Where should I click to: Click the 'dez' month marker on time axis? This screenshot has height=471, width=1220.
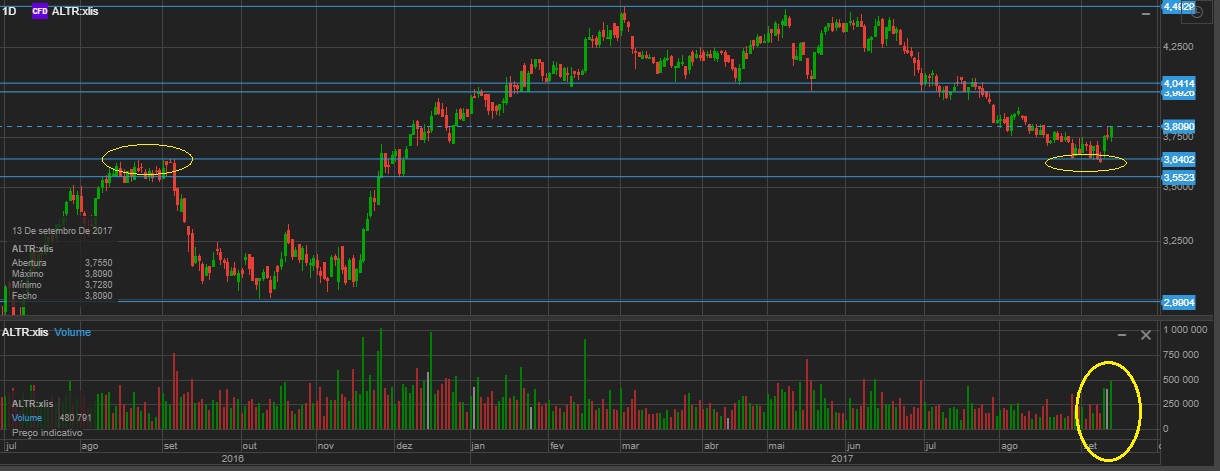404,447
